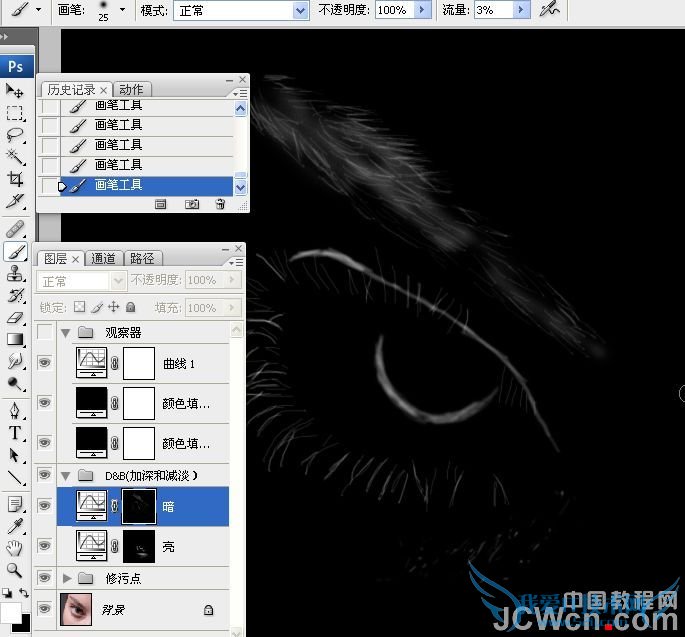Select the Zoom tool
The height and width of the screenshot is (637, 685).
14,570
